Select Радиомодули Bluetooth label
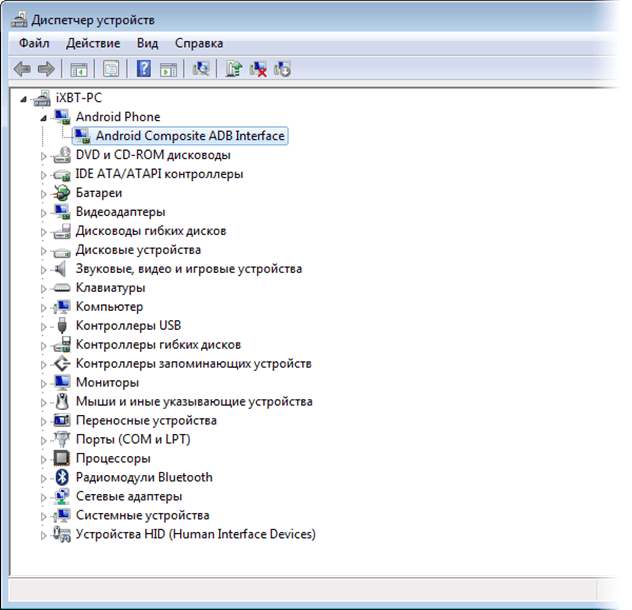 coord(144,477)
